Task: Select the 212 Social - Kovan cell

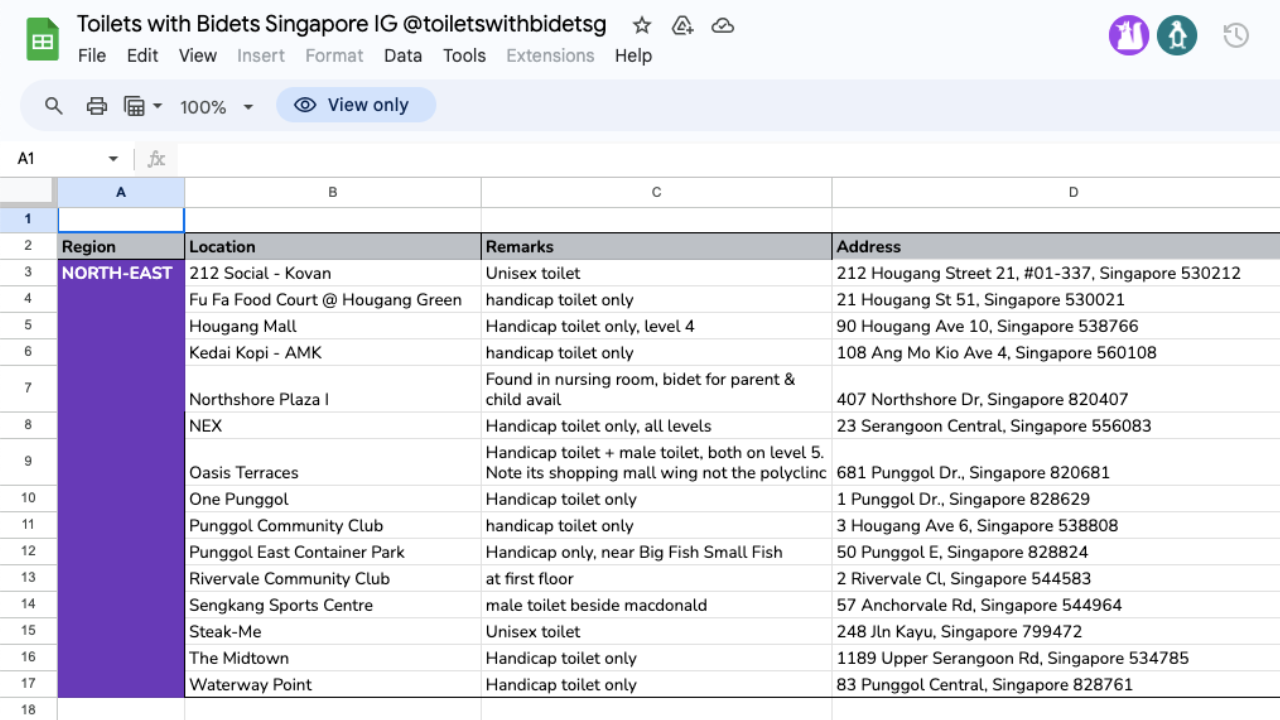Action: [x=333, y=273]
